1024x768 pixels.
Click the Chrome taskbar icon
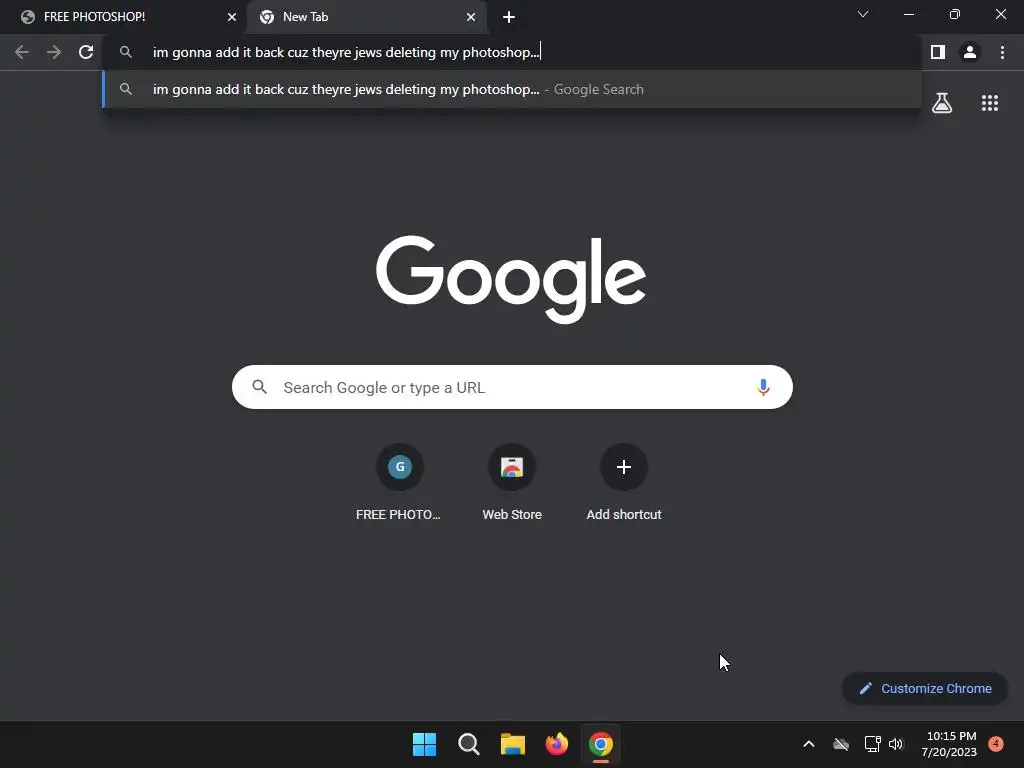coord(601,744)
